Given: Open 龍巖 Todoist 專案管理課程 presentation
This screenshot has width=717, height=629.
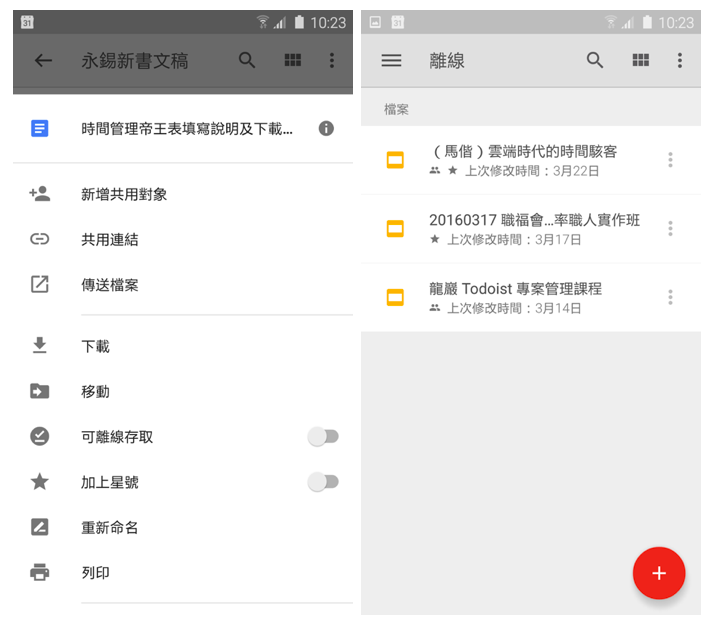Looking at the screenshot, I should pos(531,297).
